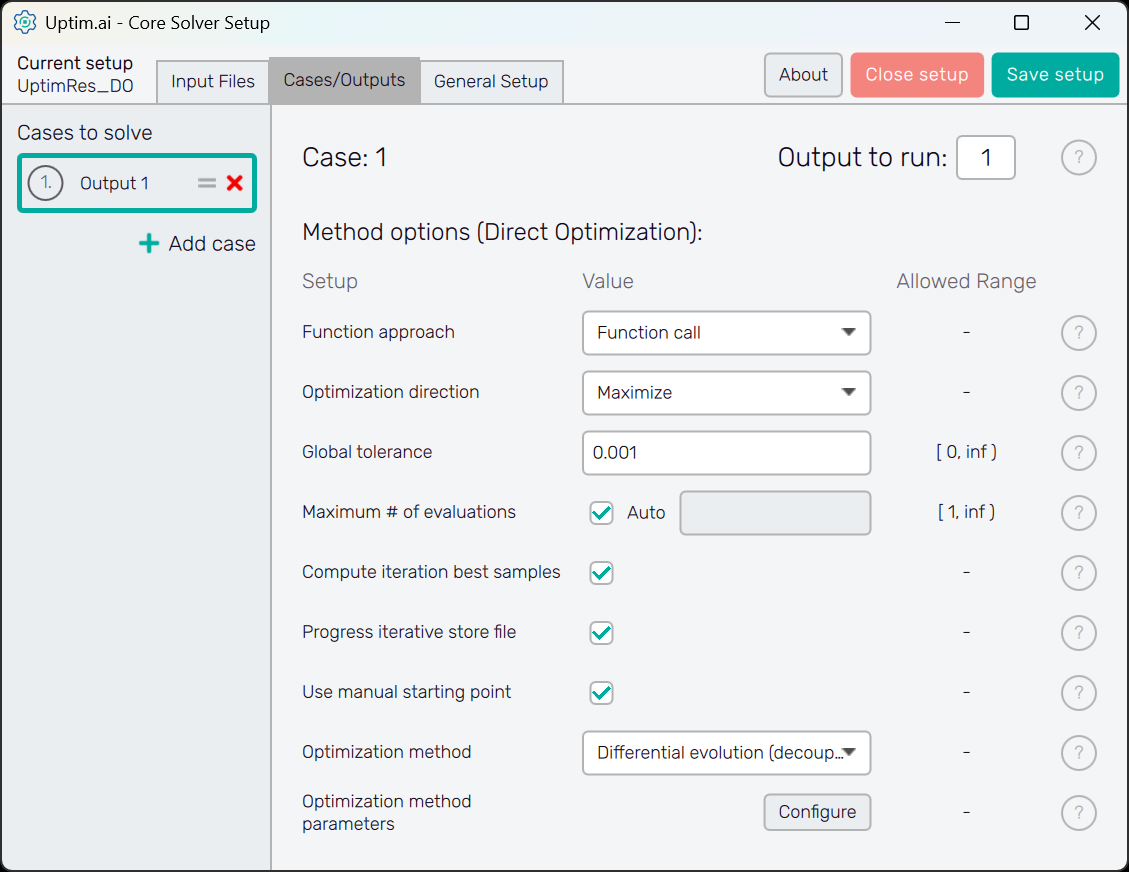
Task: Expand the Optimization direction dropdown
Action: (726, 393)
